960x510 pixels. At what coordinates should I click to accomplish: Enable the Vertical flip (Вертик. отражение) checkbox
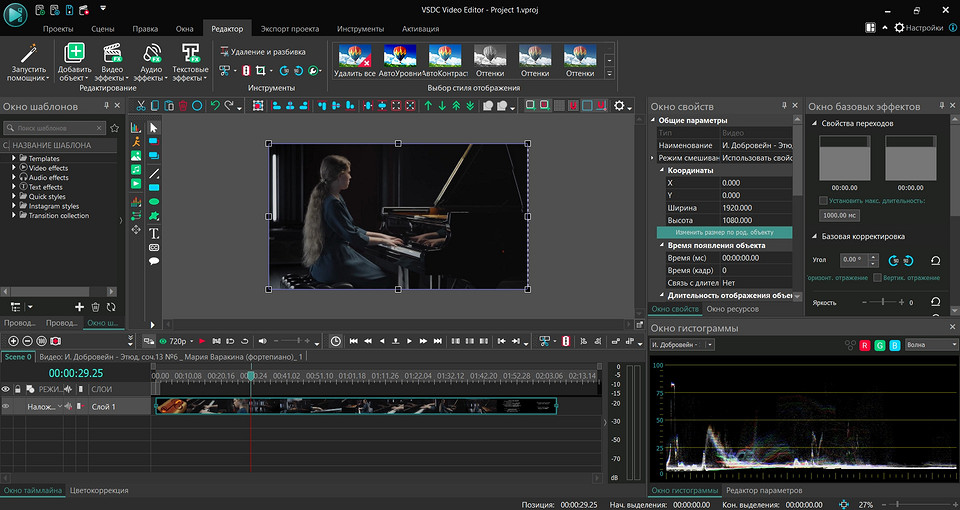point(877,277)
